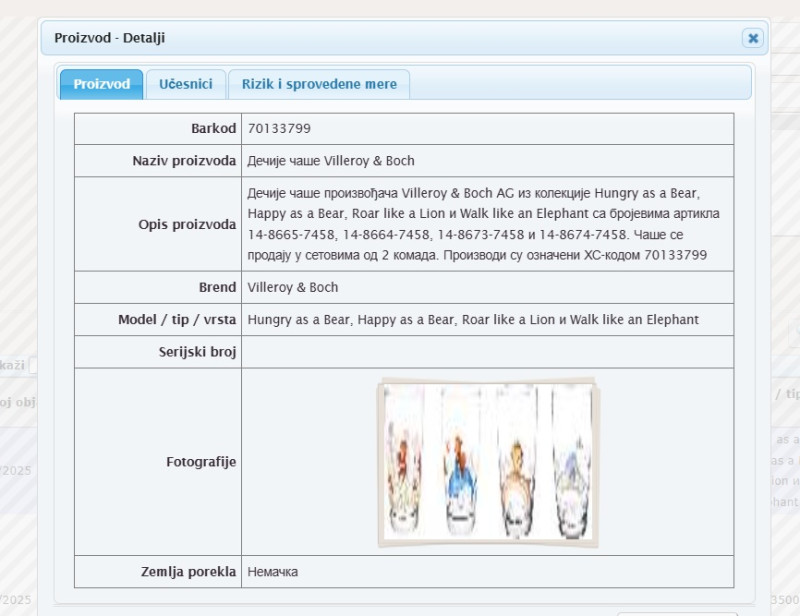Switch to the Proizvod tab
Viewport: 800px width, 616px height.
point(102,84)
